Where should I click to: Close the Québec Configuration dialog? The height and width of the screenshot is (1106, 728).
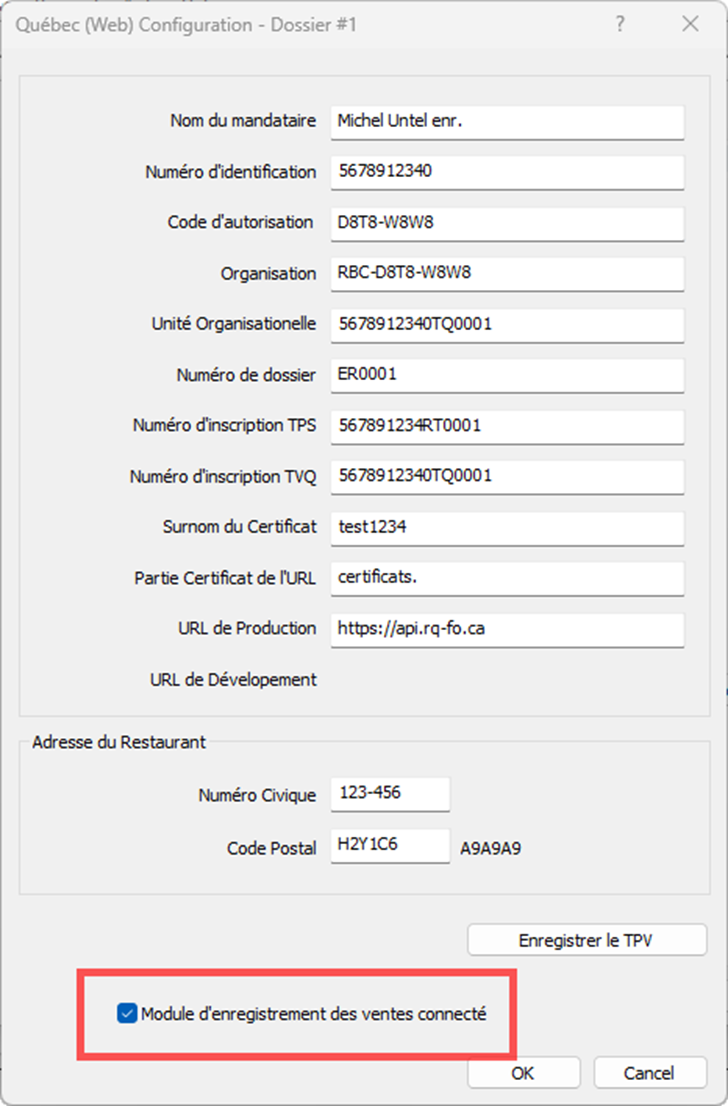690,24
